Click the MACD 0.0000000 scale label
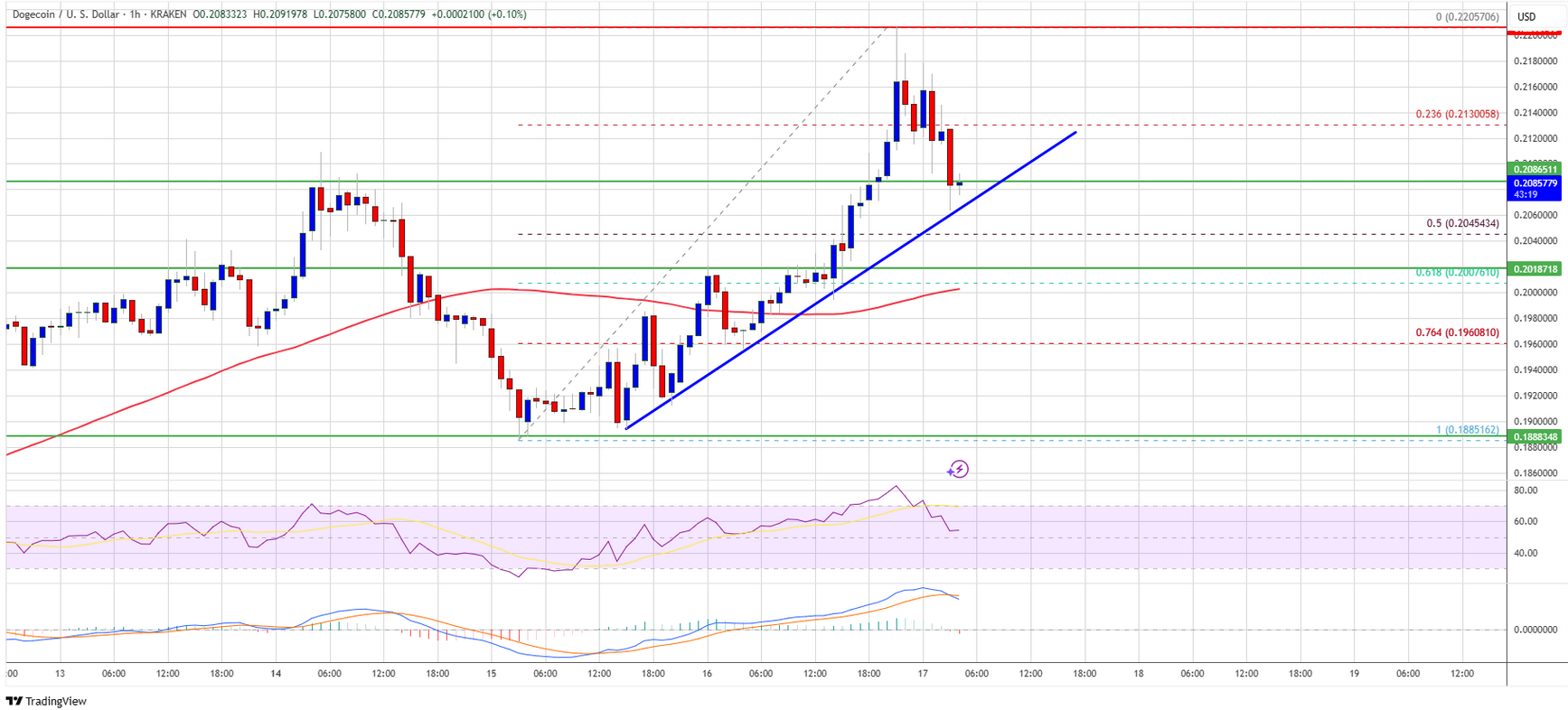The height and width of the screenshot is (710, 1568). 1535,630
